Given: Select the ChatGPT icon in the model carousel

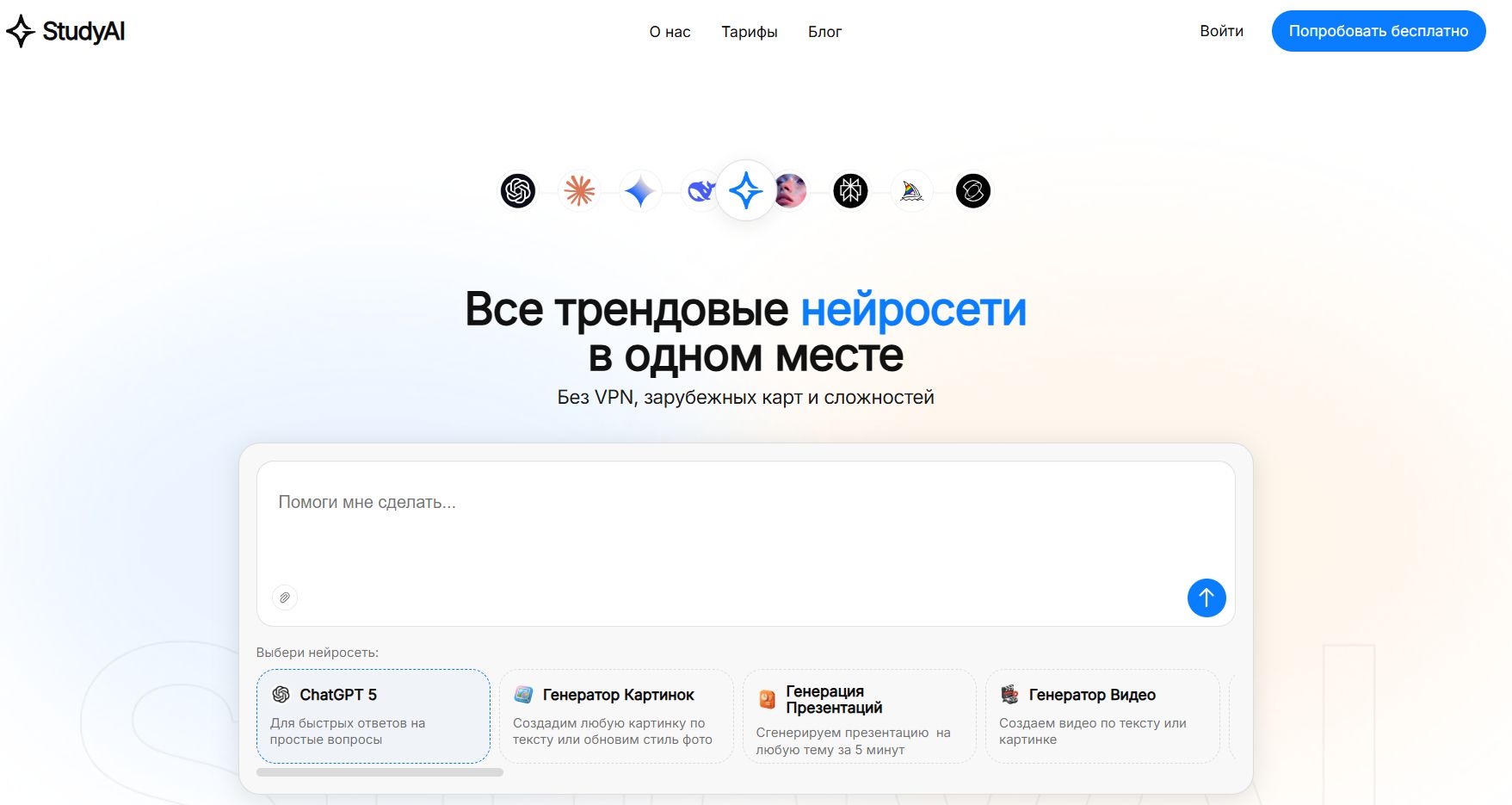Looking at the screenshot, I should pos(518,190).
